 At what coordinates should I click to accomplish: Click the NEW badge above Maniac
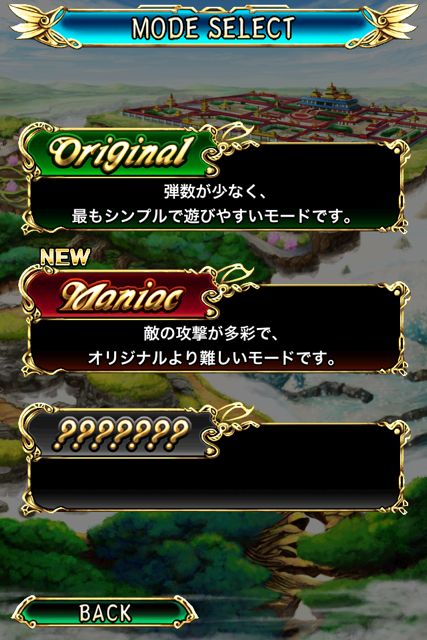[x=65, y=257]
